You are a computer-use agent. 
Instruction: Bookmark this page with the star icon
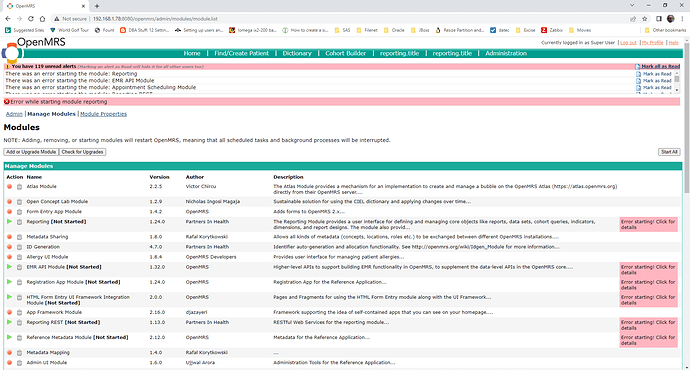pyautogui.click(x=645, y=18)
